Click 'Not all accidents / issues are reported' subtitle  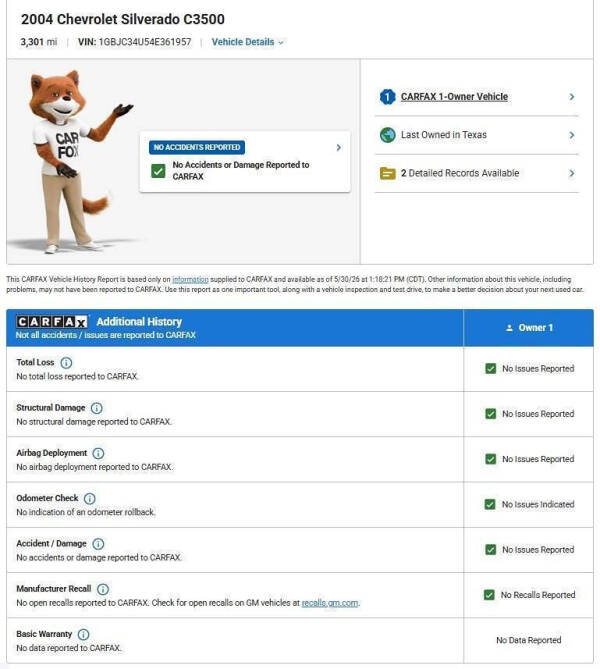pos(105,335)
